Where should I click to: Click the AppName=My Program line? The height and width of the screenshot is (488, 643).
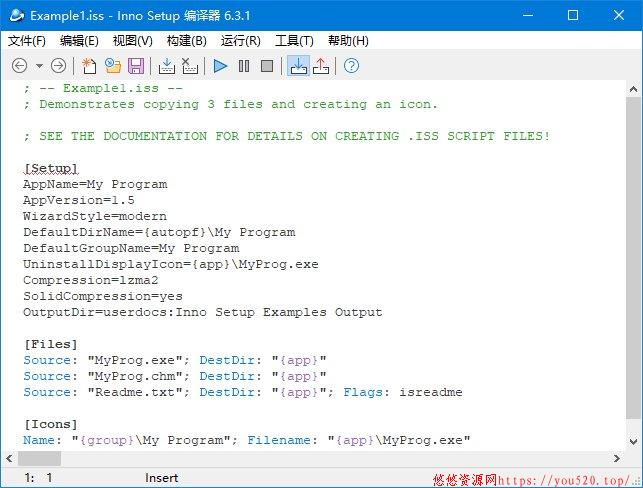95,185
